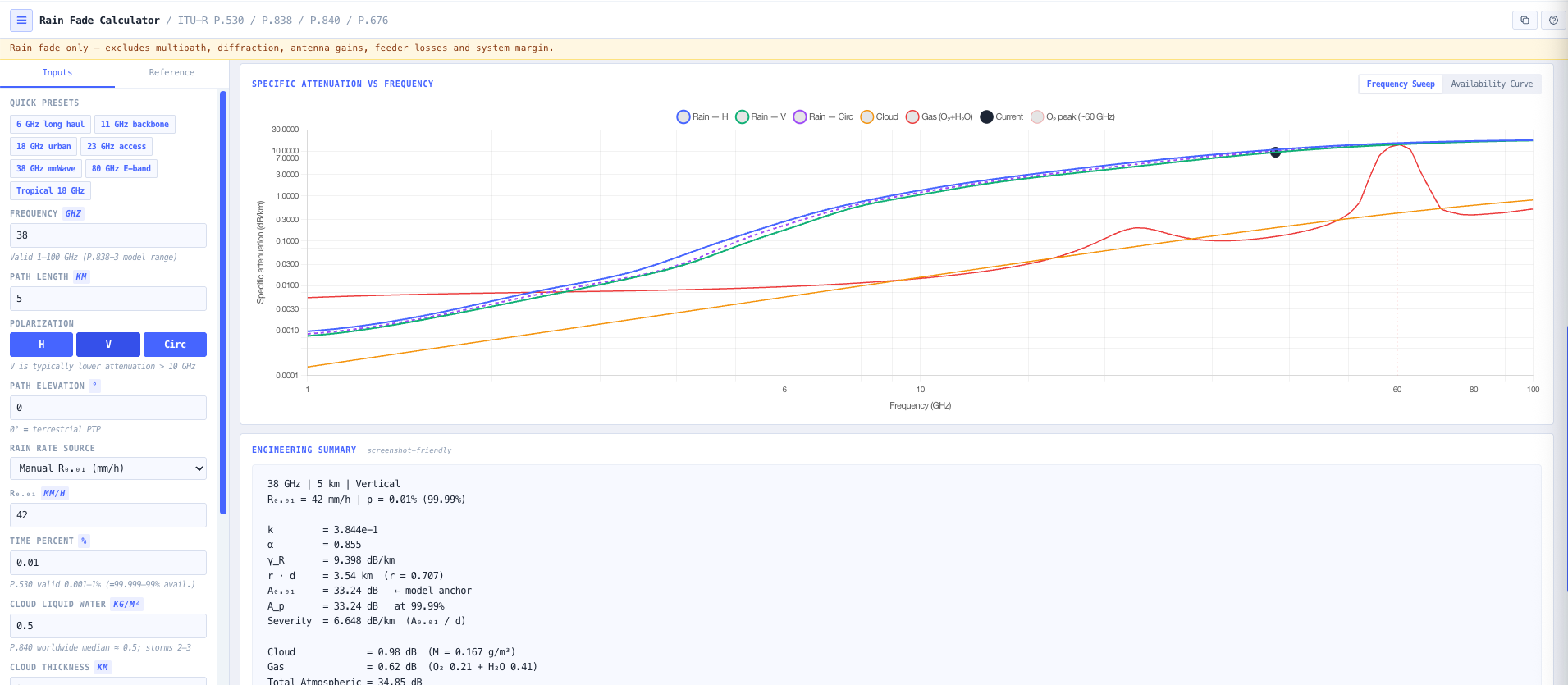
Task: Click the Frequency input field
Action: (x=108, y=235)
